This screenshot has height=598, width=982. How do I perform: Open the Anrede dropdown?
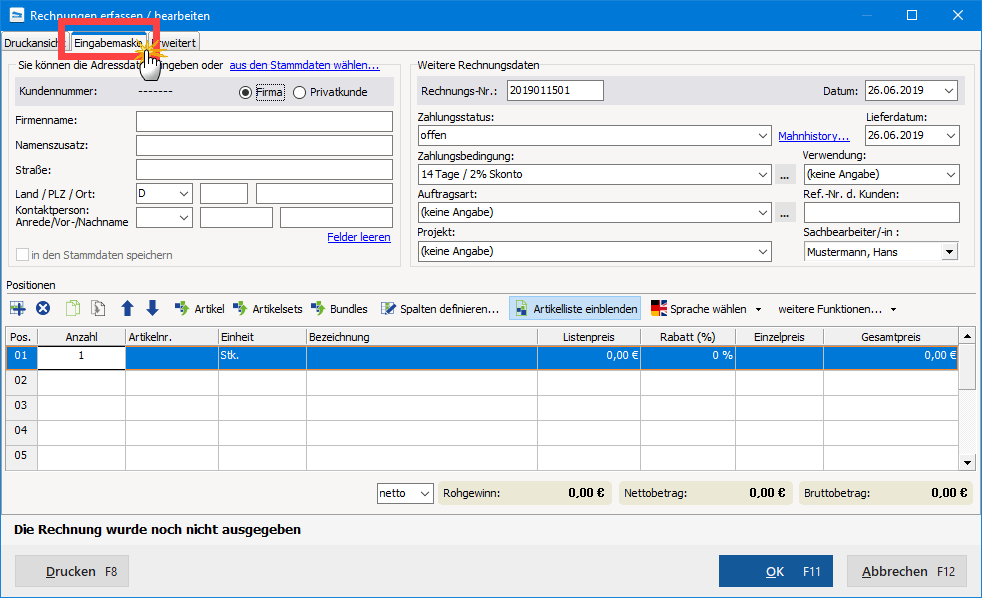[x=164, y=217]
